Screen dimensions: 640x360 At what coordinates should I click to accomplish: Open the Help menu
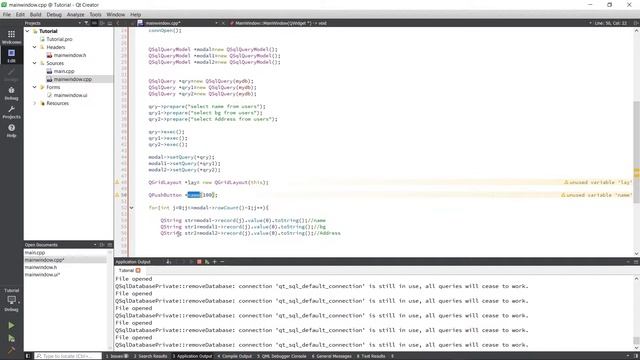click(136, 14)
